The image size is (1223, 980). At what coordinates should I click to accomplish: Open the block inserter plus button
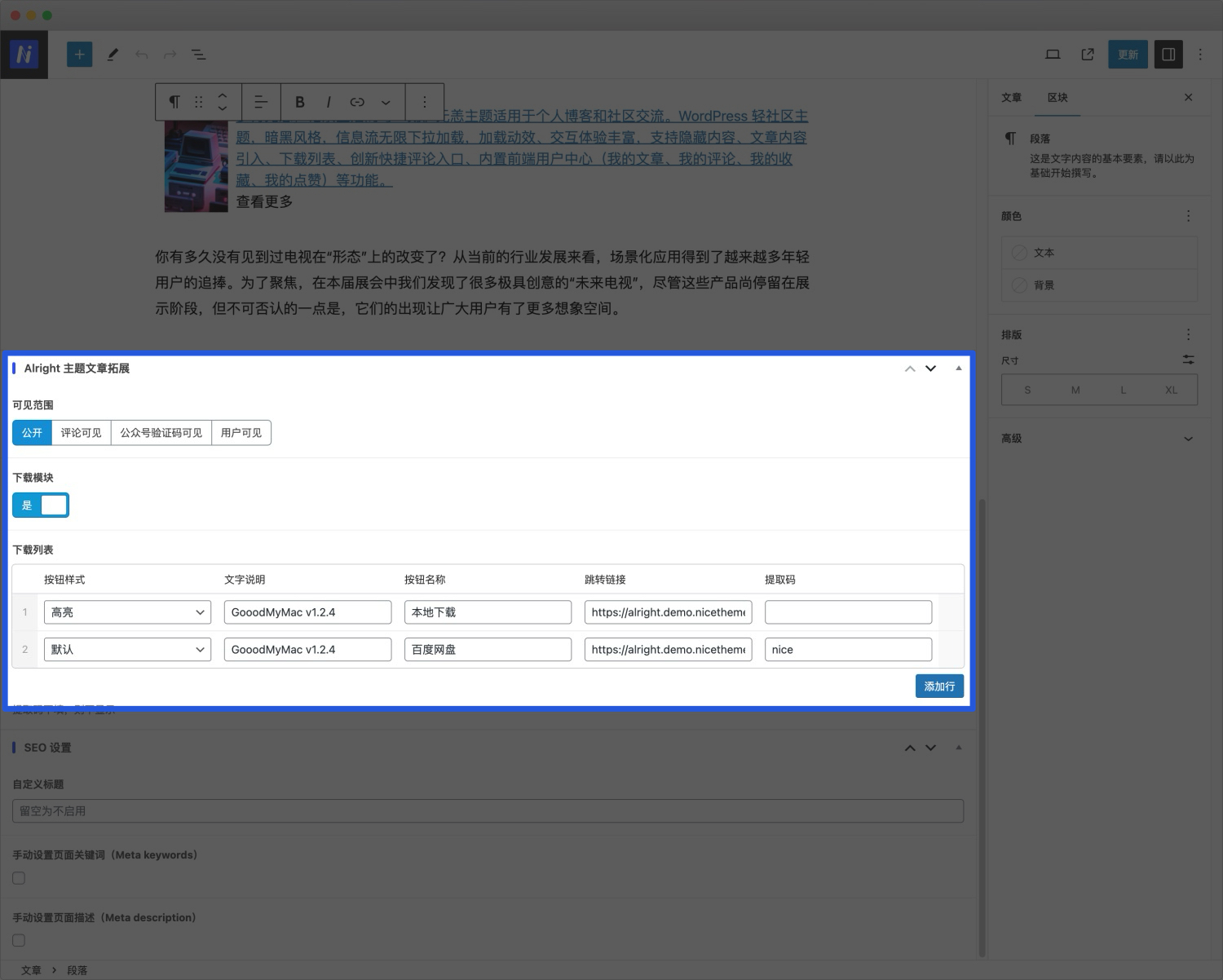[79, 55]
